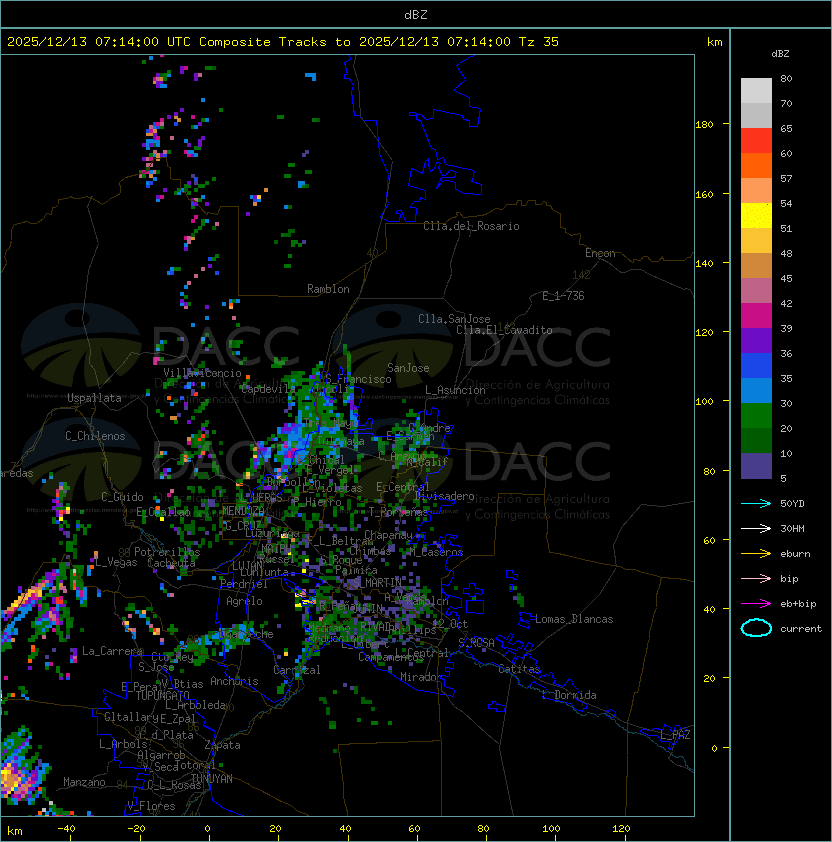This screenshot has width=832, height=842.
Task: Click the Encon place label
Action: pos(600,253)
